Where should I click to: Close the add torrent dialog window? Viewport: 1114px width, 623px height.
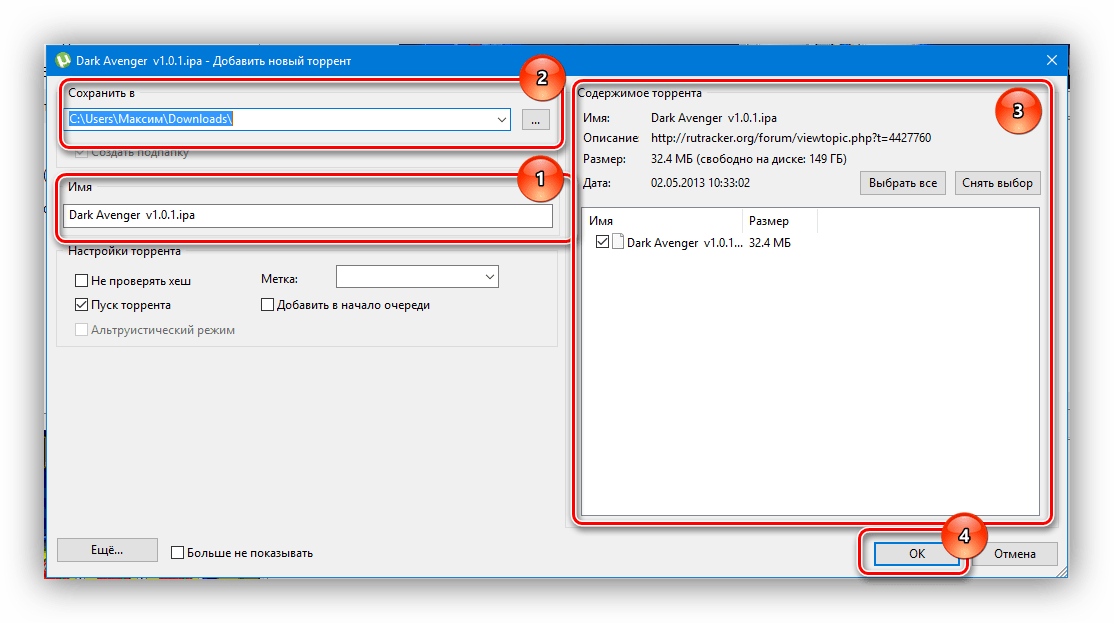pos(1051,60)
